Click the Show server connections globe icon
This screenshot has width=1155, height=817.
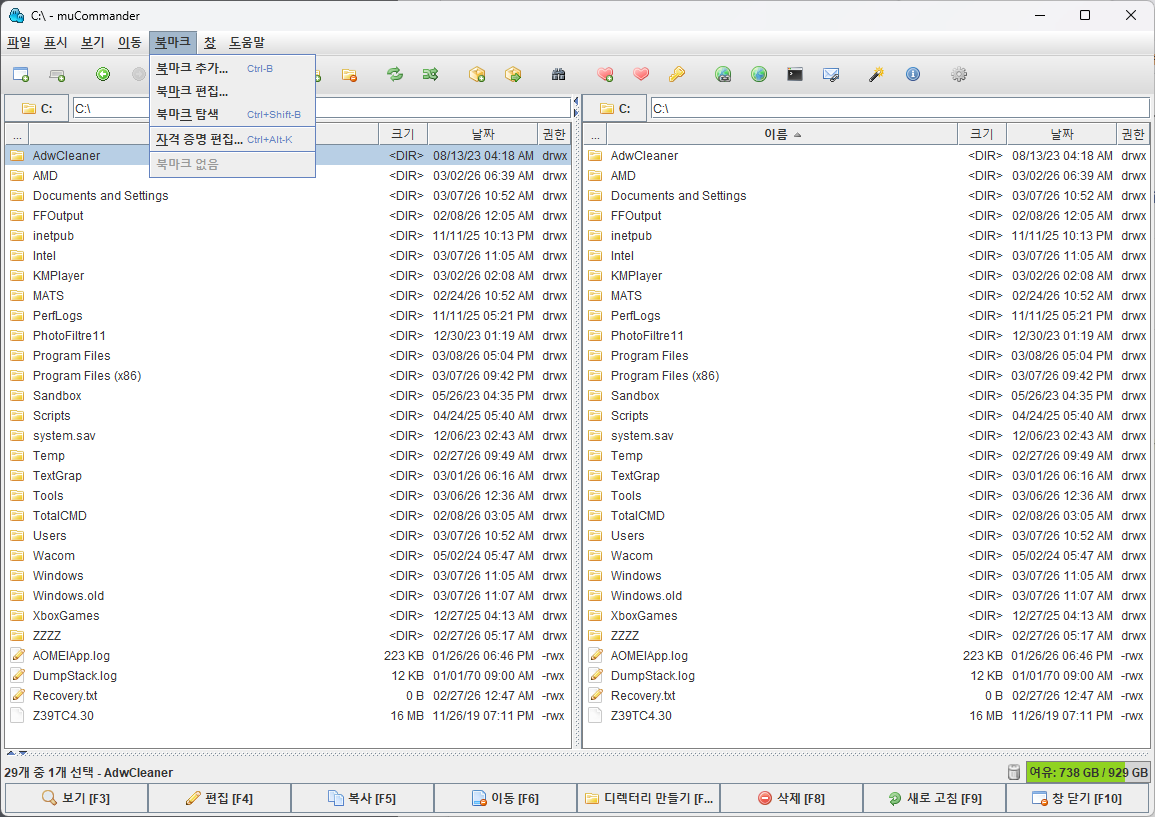point(759,74)
